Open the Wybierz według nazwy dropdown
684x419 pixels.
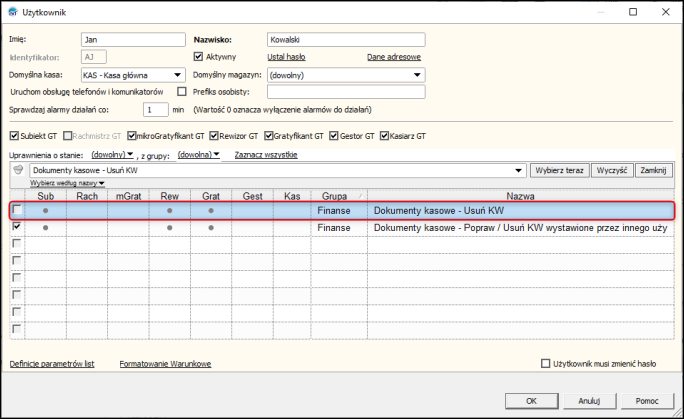pos(67,183)
